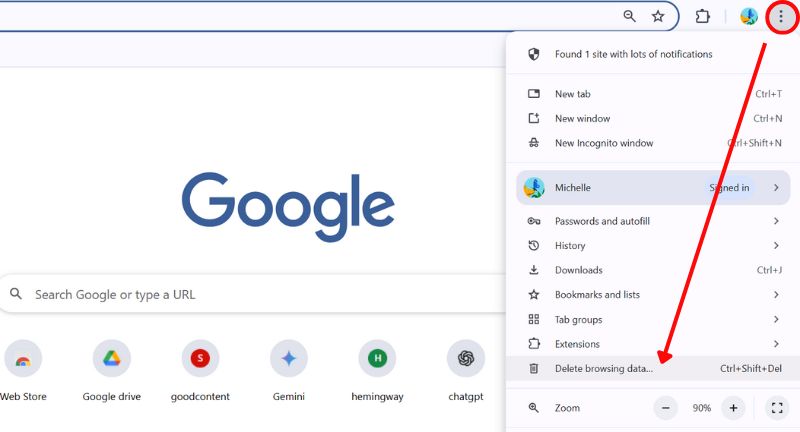Open the Extensions puzzle icon in toolbar
800x432 pixels.
point(703,17)
